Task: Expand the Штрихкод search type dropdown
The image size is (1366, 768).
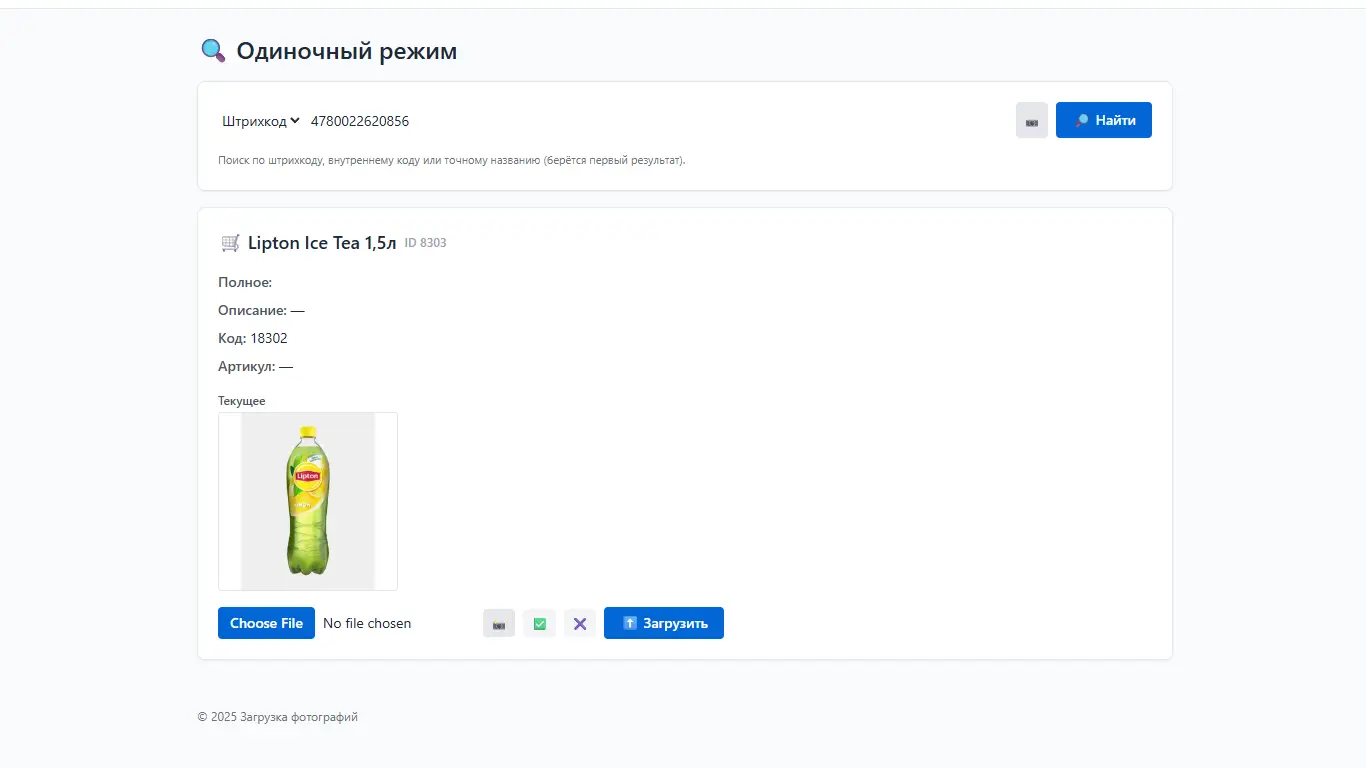Action: (x=261, y=121)
